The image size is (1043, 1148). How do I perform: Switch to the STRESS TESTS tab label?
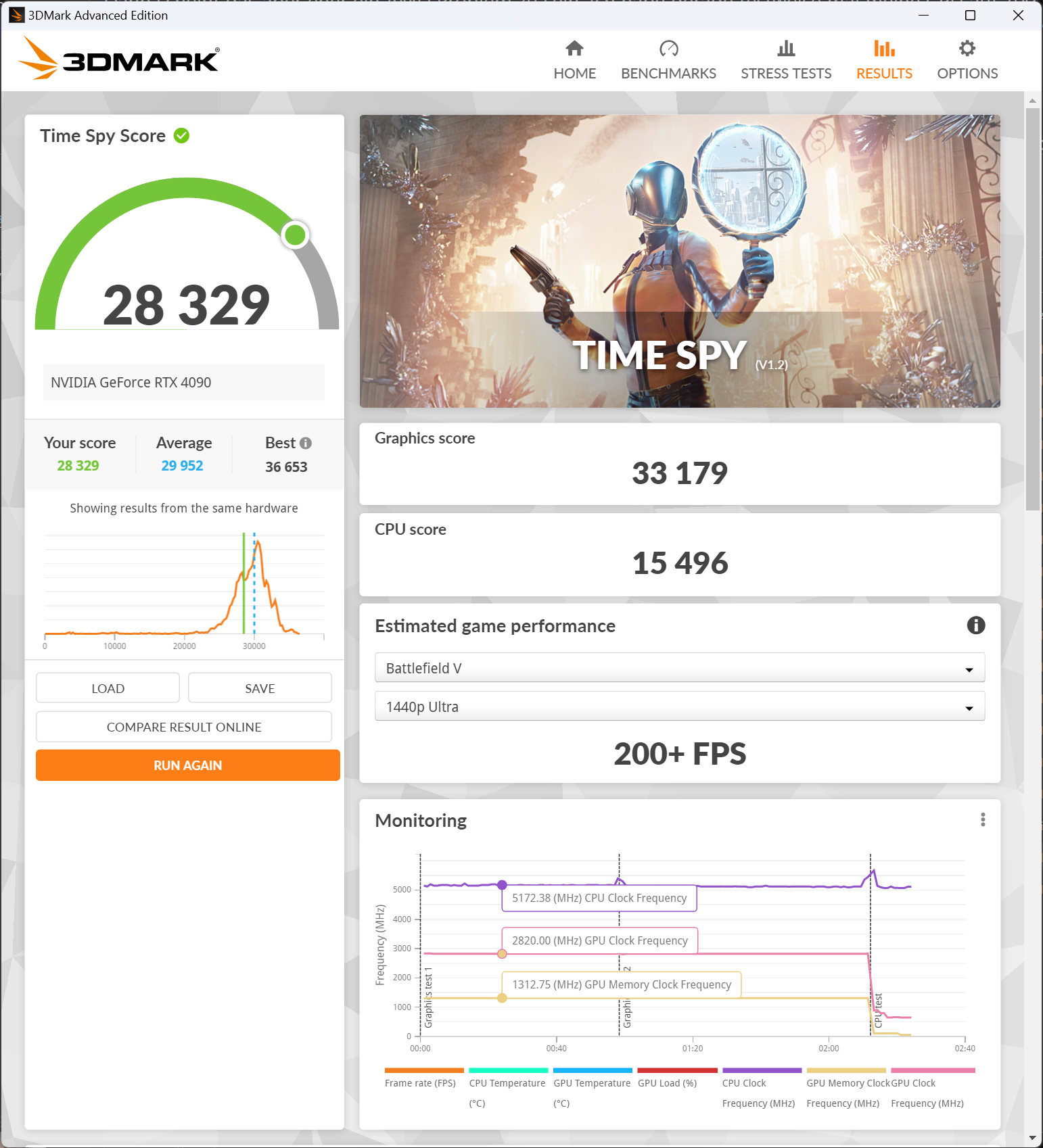[786, 73]
